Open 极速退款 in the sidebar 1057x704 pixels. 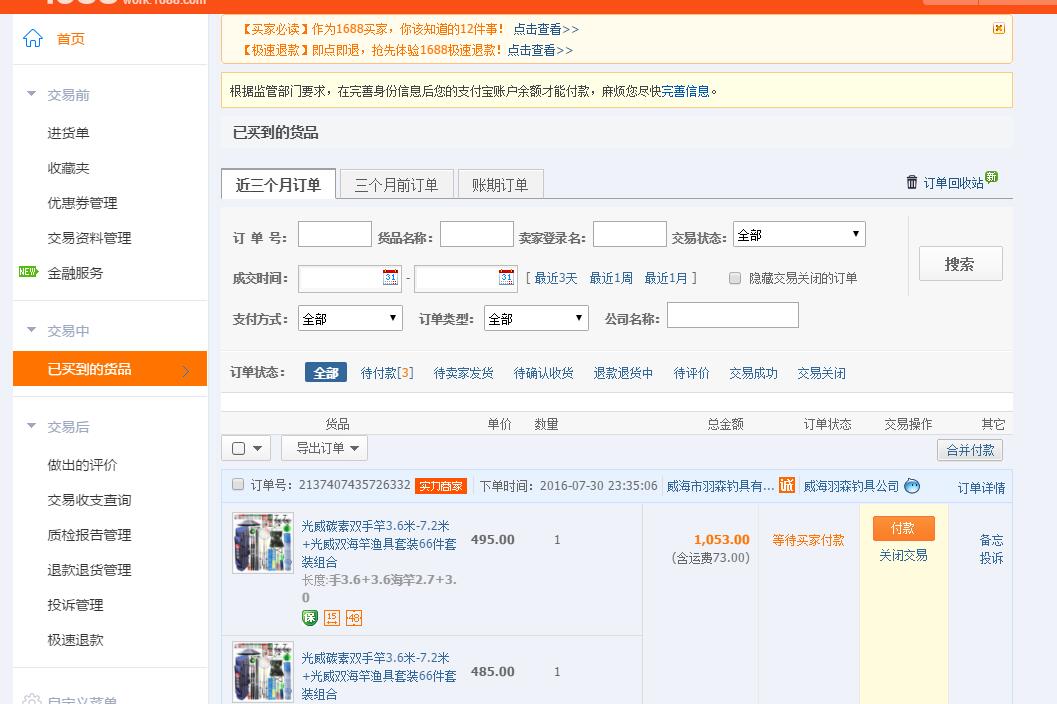pos(76,640)
